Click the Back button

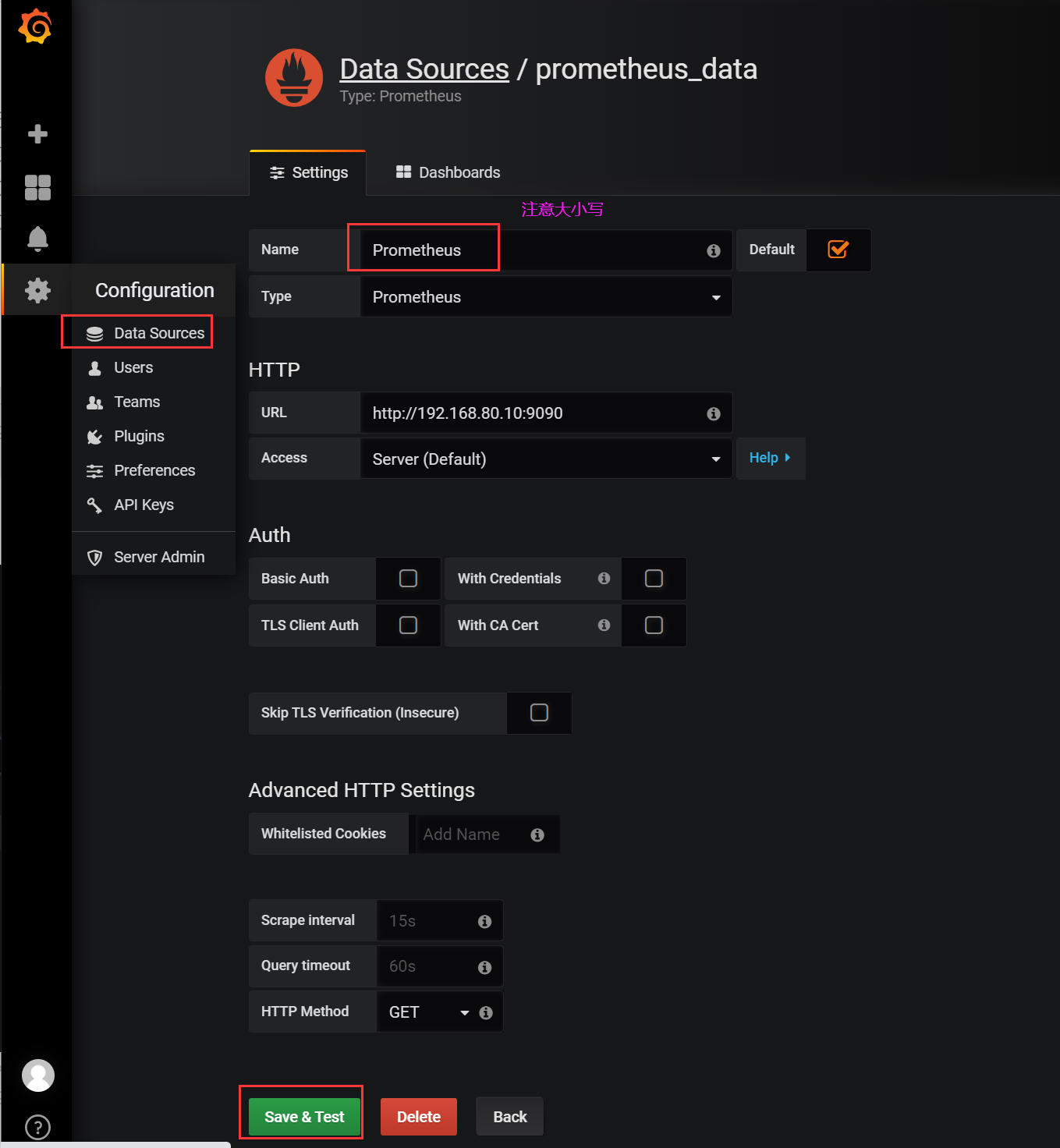coord(510,1117)
